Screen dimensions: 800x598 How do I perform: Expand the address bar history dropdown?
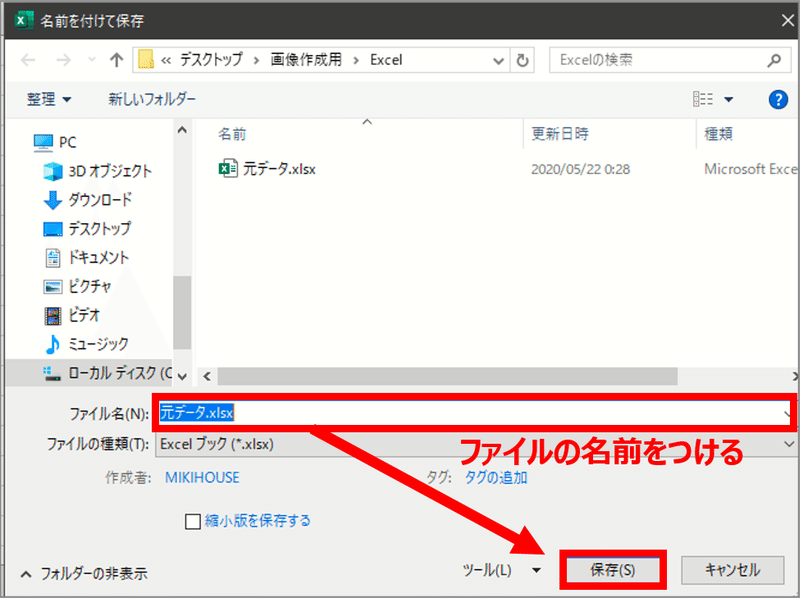[498, 61]
